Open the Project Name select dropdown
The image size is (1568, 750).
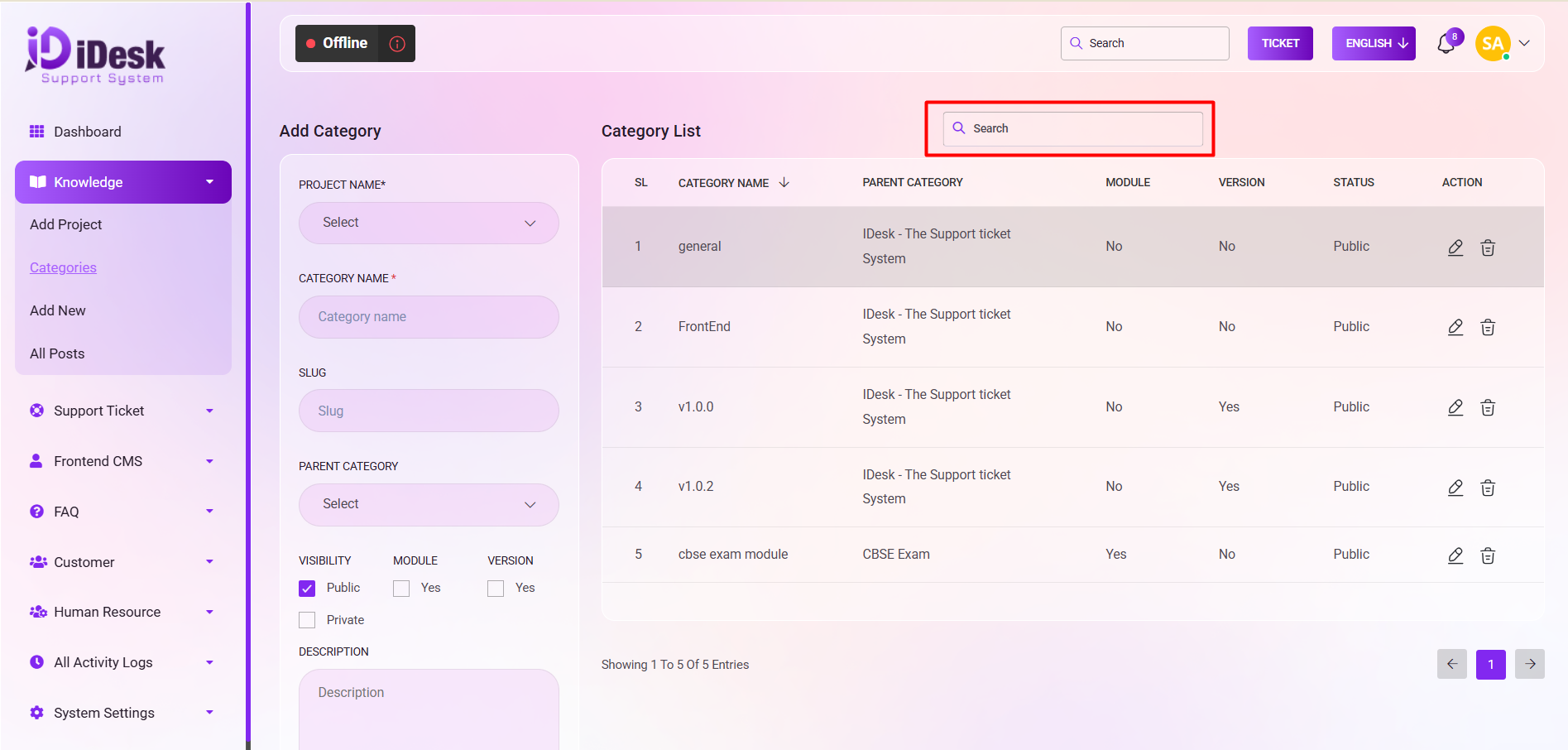[429, 223]
